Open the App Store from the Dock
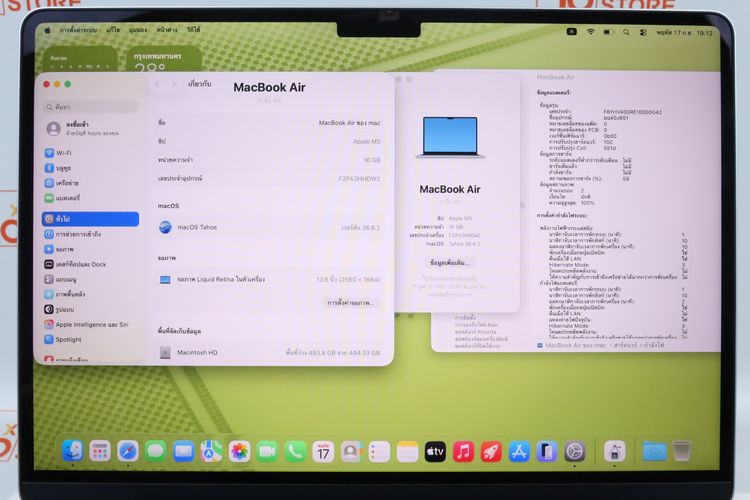Screen dimensions: 750x500 (x=519, y=451)
